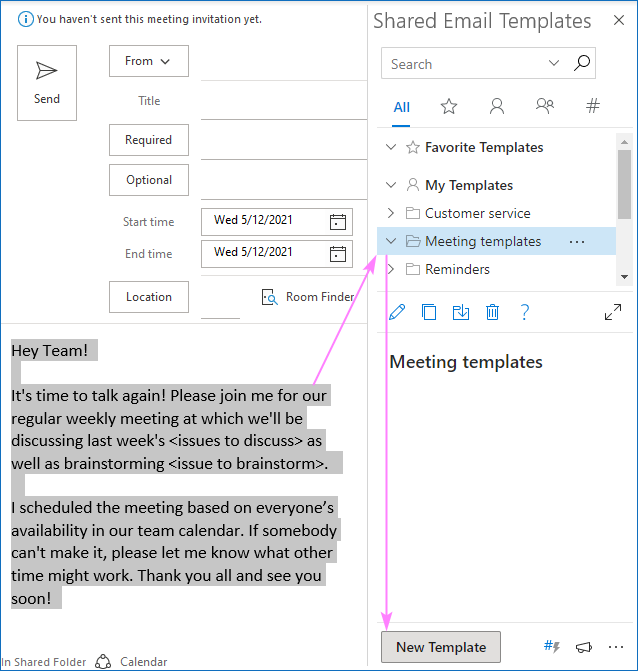The image size is (638, 671).
Task: Click the Location input field
Action: (220, 297)
